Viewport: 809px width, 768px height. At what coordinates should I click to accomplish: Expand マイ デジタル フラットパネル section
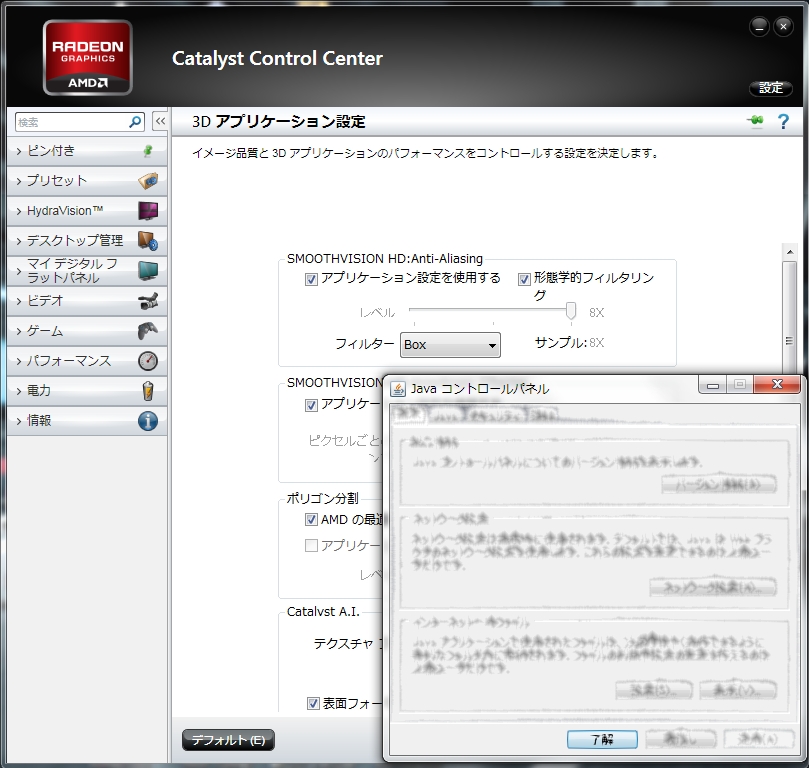coord(87,271)
